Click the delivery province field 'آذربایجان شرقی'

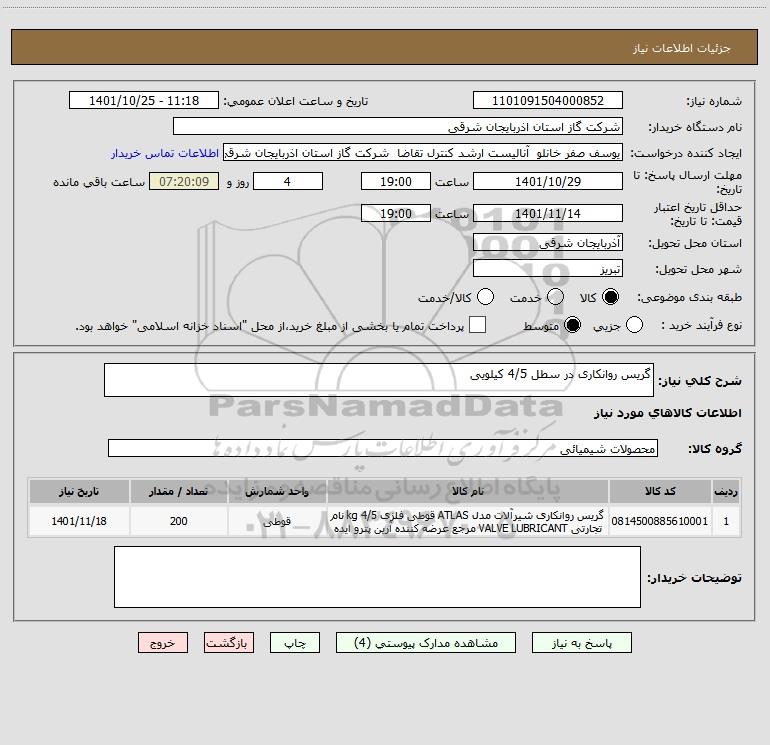click(548, 243)
